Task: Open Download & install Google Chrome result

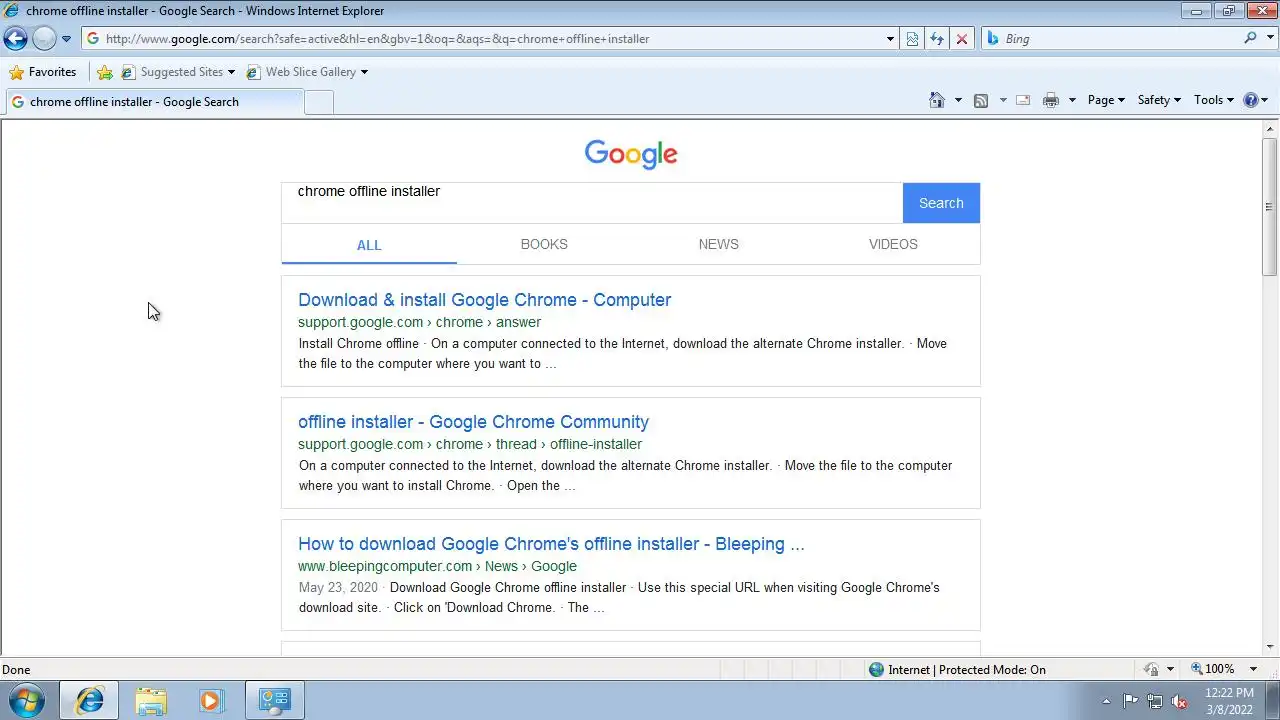Action: click(x=484, y=300)
